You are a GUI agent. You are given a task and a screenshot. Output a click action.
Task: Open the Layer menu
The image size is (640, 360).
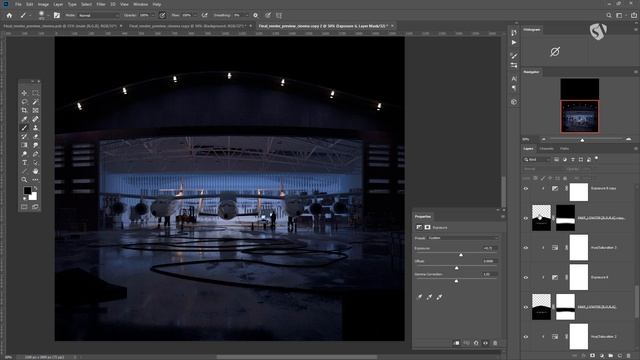(58, 4)
